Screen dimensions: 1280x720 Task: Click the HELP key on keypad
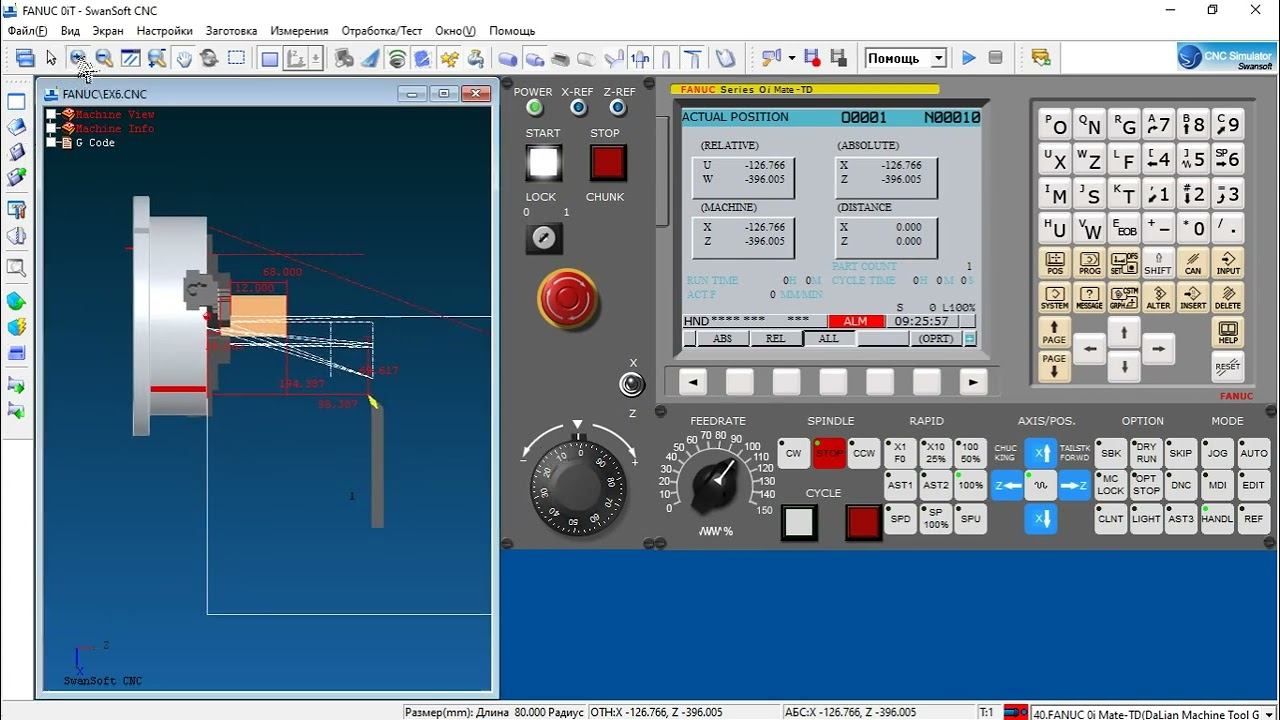(1228, 333)
